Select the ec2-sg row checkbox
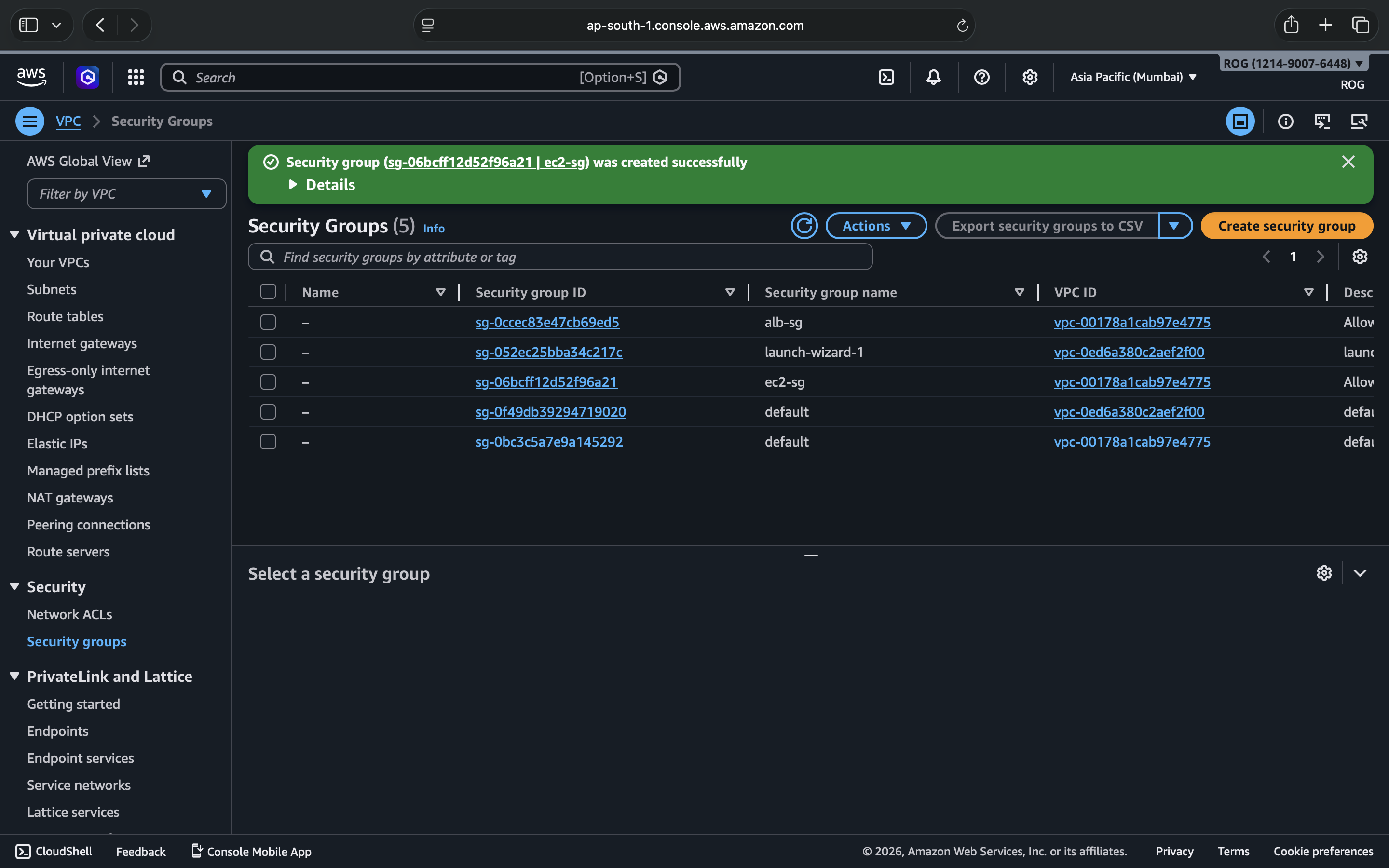The width and height of the screenshot is (1389, 868). [x=268, y=382]
